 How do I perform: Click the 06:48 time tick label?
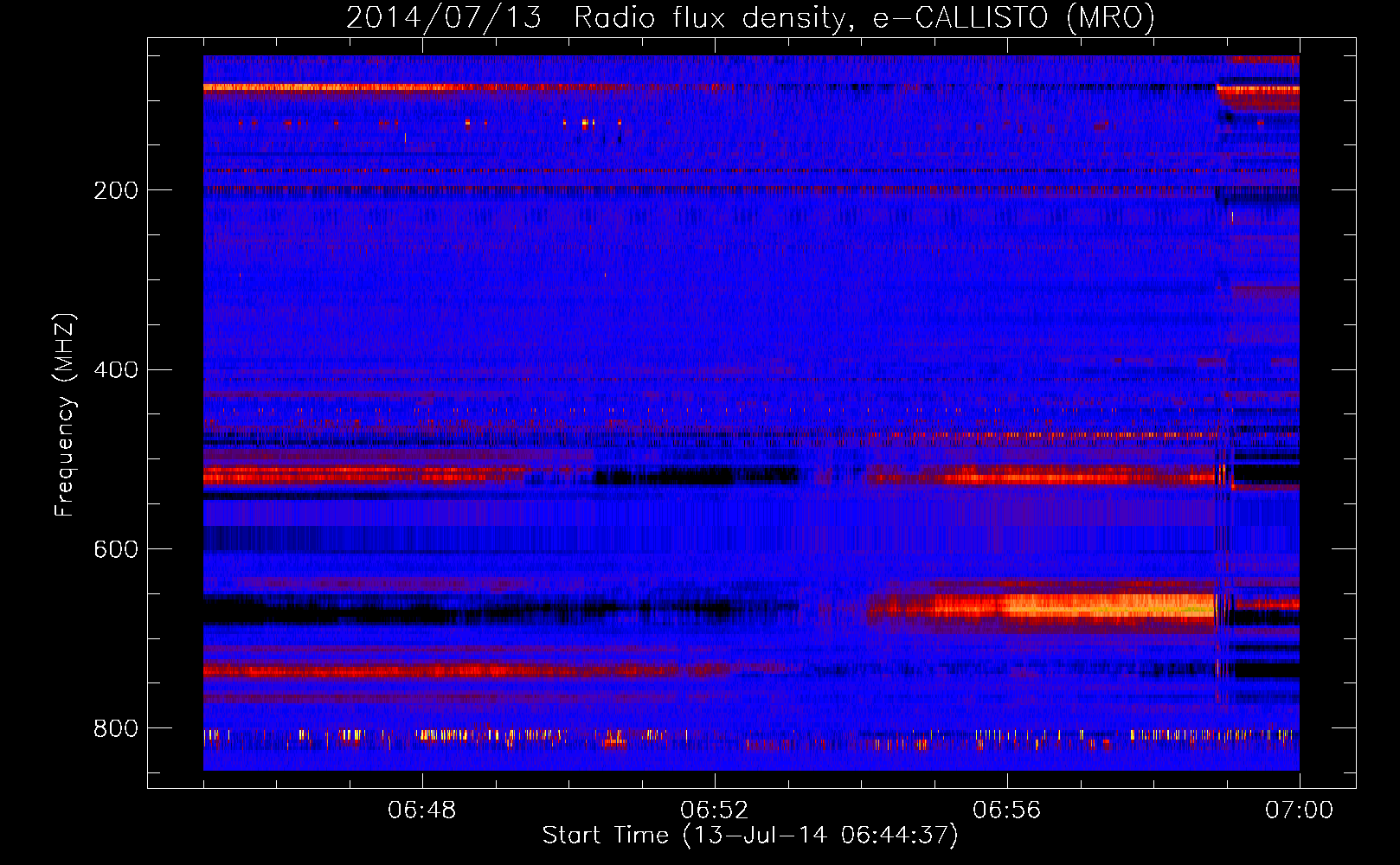(422, 811)
